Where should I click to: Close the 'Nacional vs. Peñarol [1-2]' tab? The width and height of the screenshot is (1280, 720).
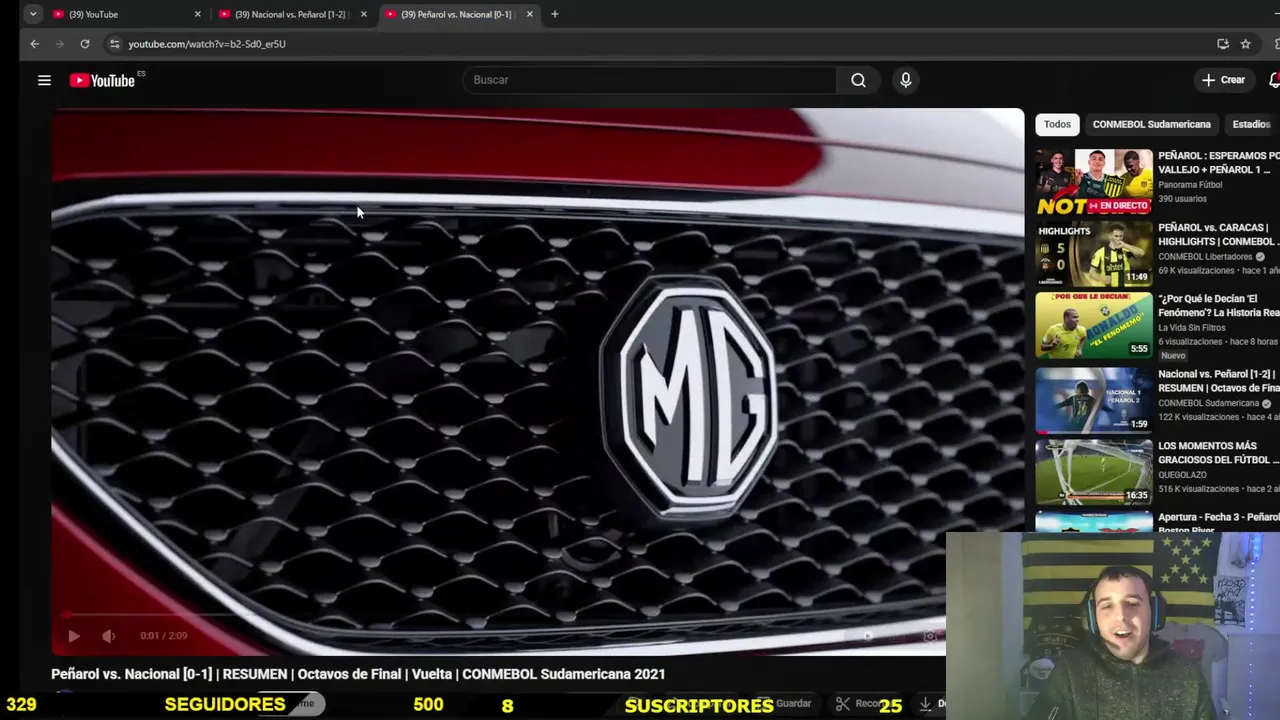[x=363, y=14]
